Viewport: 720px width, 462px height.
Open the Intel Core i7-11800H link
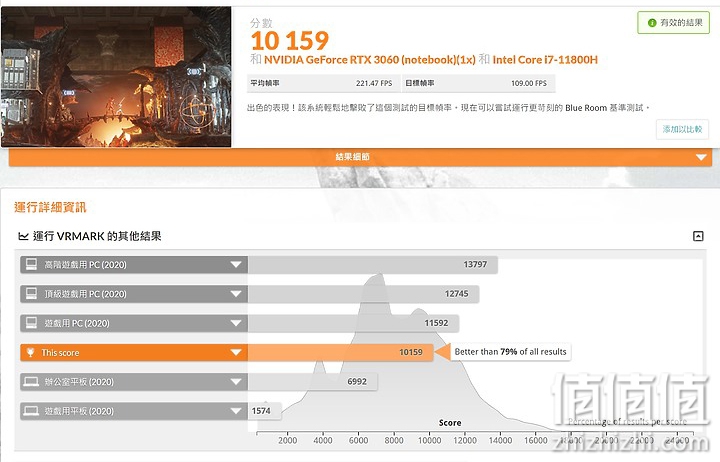[x=545, y=60]
